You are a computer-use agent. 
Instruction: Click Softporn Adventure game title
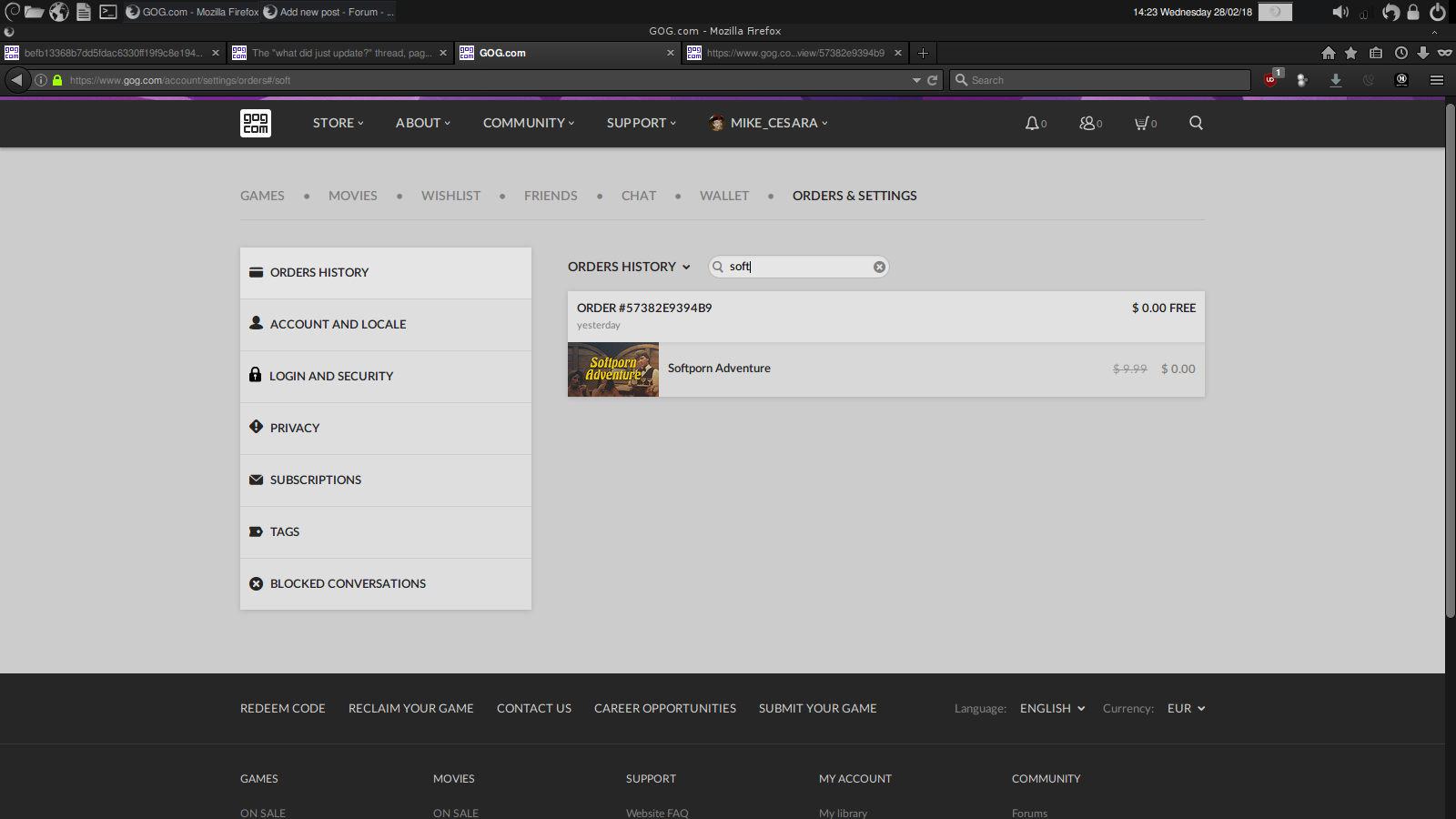click(719, 369)
